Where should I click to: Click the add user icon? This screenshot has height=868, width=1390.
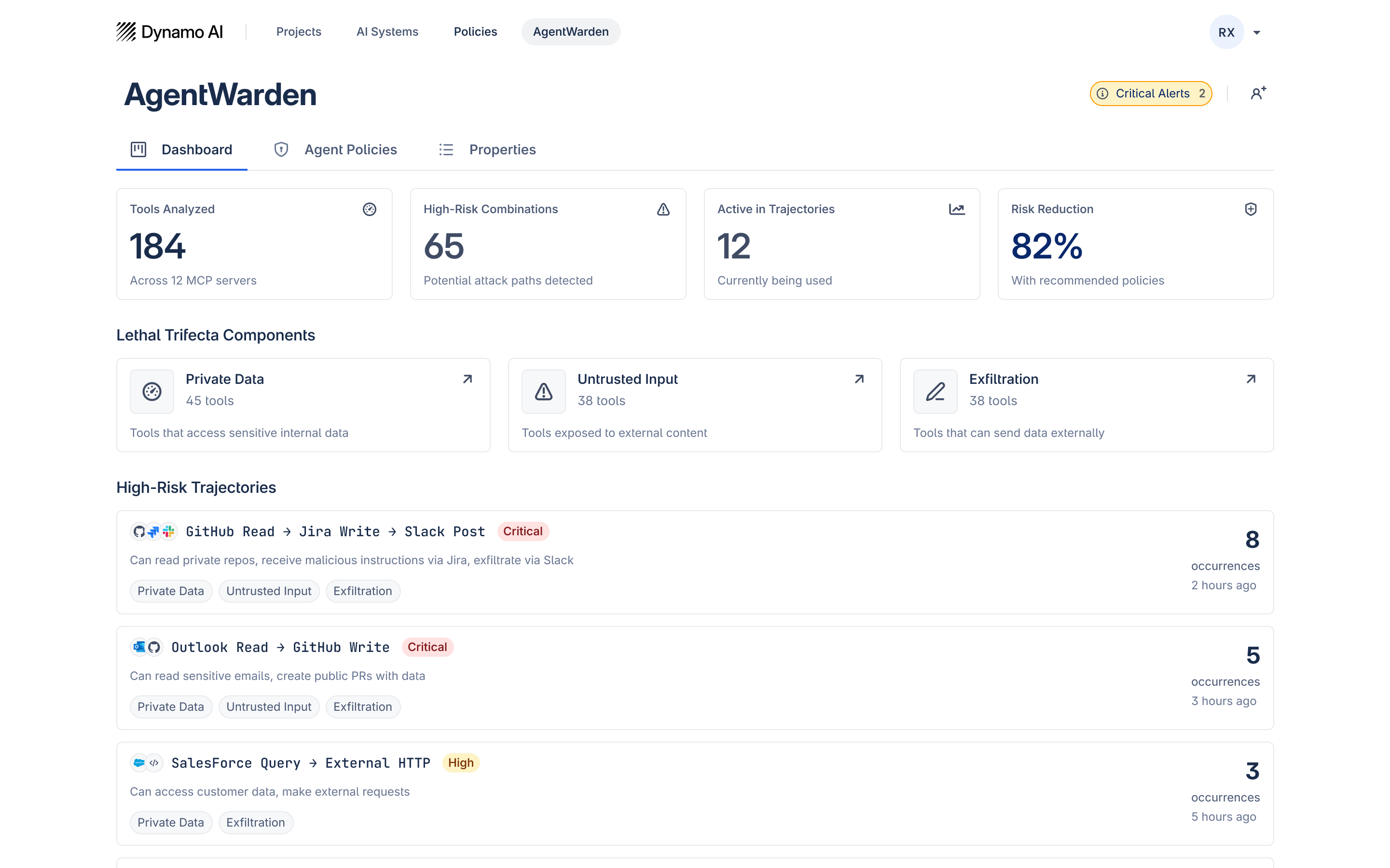(x=1258, y=93)
